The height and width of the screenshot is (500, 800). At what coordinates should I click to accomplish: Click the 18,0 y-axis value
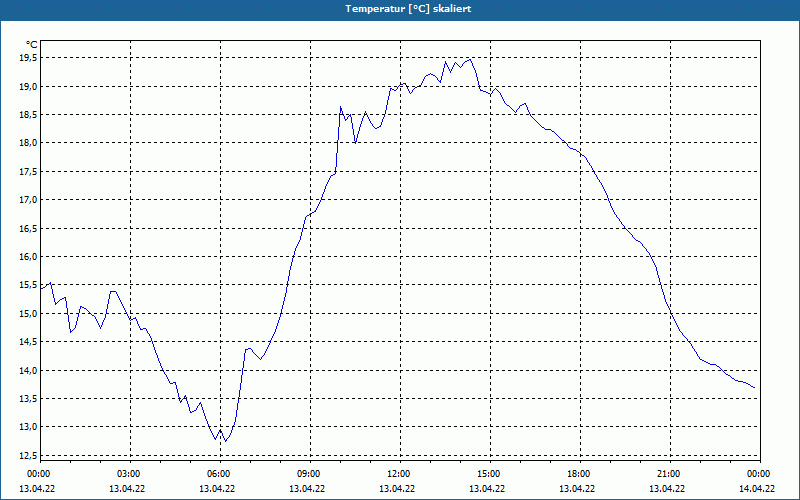[29, 143]
